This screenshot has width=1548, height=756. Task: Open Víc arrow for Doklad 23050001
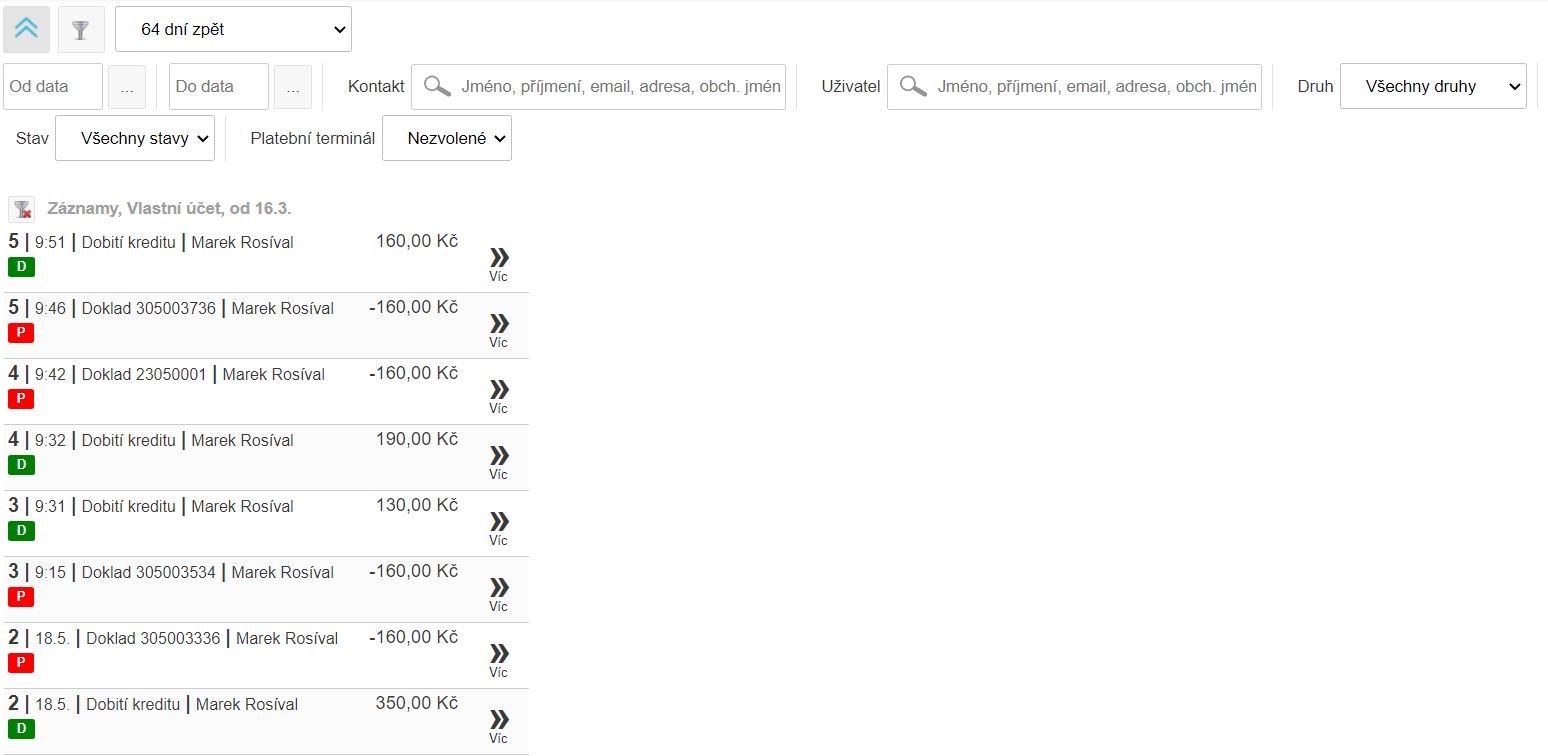tap(498, 396)
